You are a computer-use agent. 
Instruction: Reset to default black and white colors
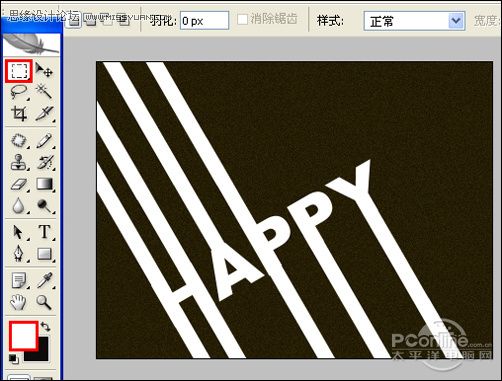pos(13,359)
